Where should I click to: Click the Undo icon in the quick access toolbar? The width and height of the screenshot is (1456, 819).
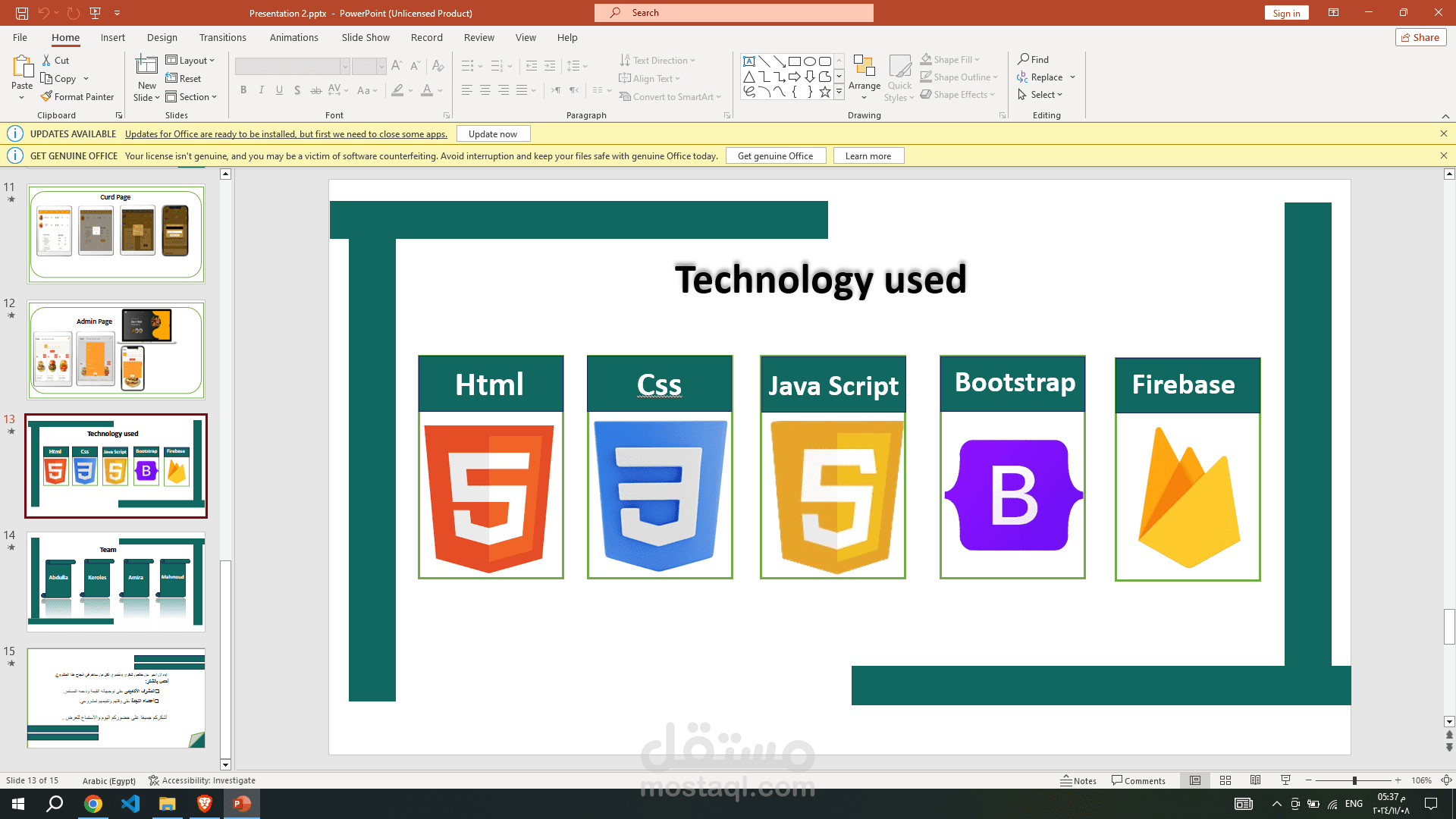(43, 13)
